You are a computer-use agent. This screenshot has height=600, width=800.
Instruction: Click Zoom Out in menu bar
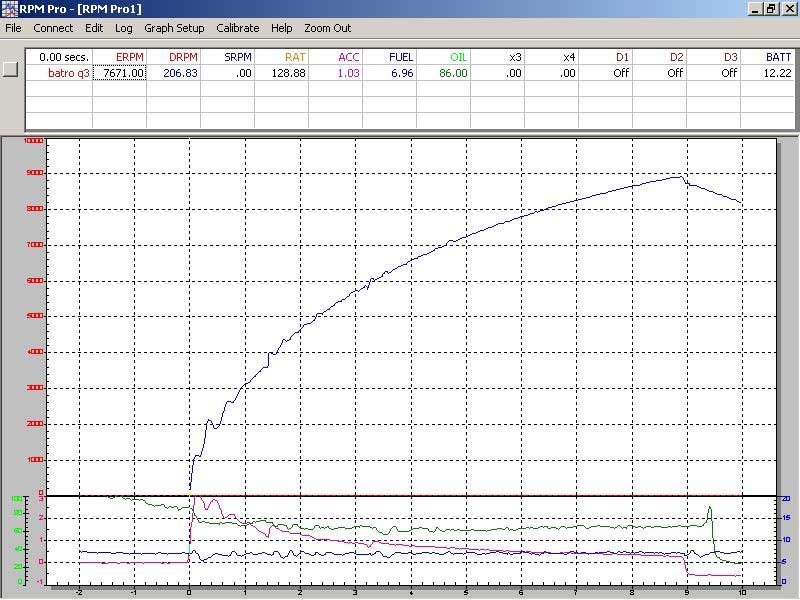(x=328, y=28)
